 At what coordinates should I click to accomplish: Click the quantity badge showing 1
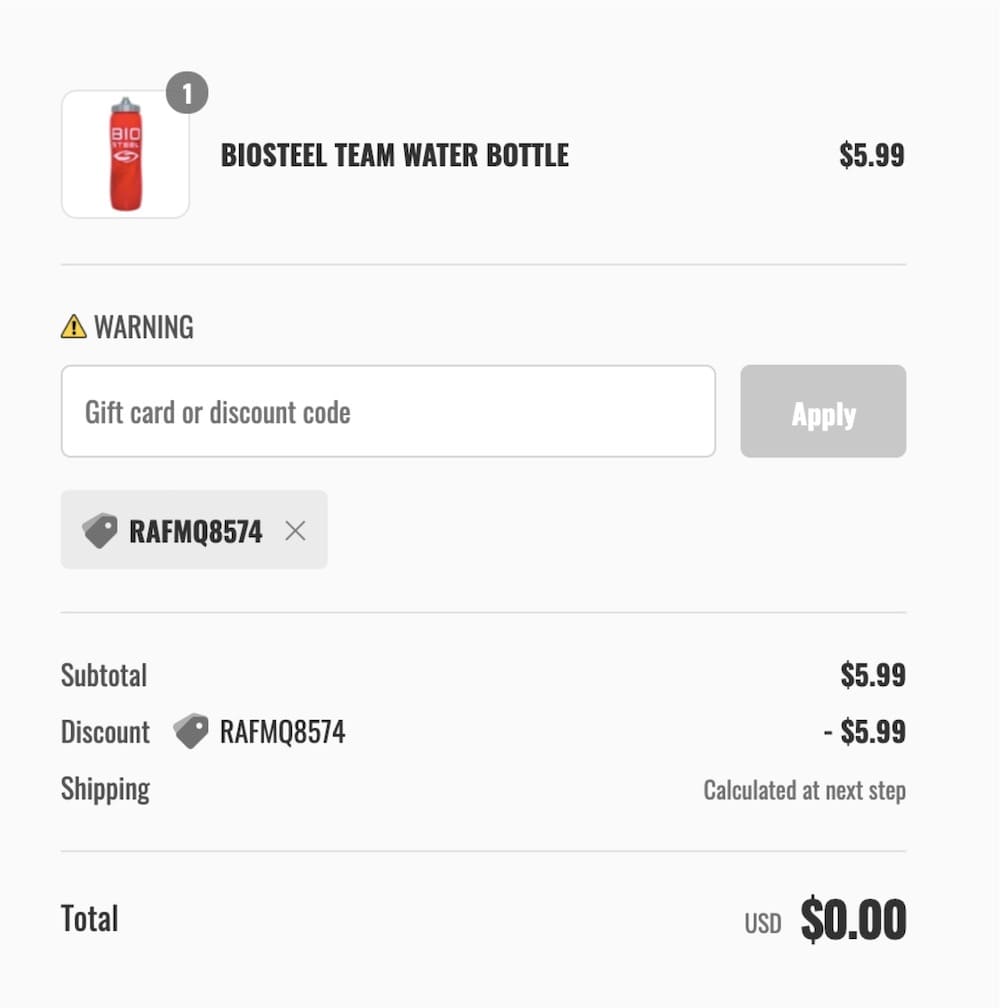pos(186,92)
